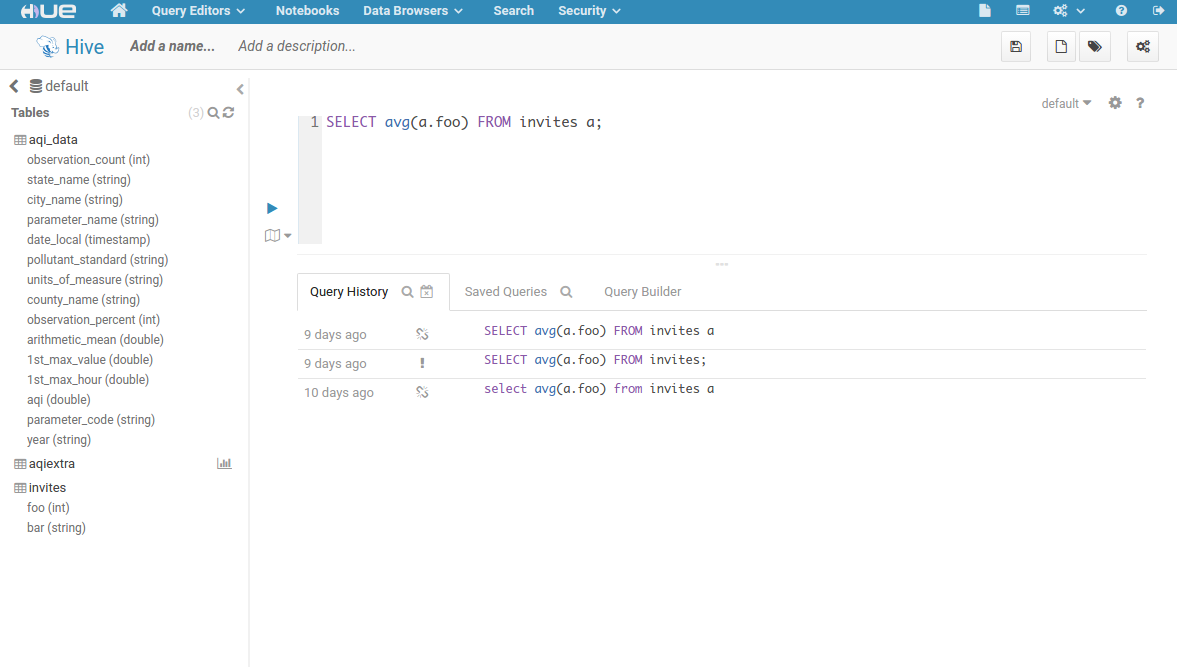Open the editor settings gear icon
Viewport: 1177px width, 667px height.
pos(1115,103)
